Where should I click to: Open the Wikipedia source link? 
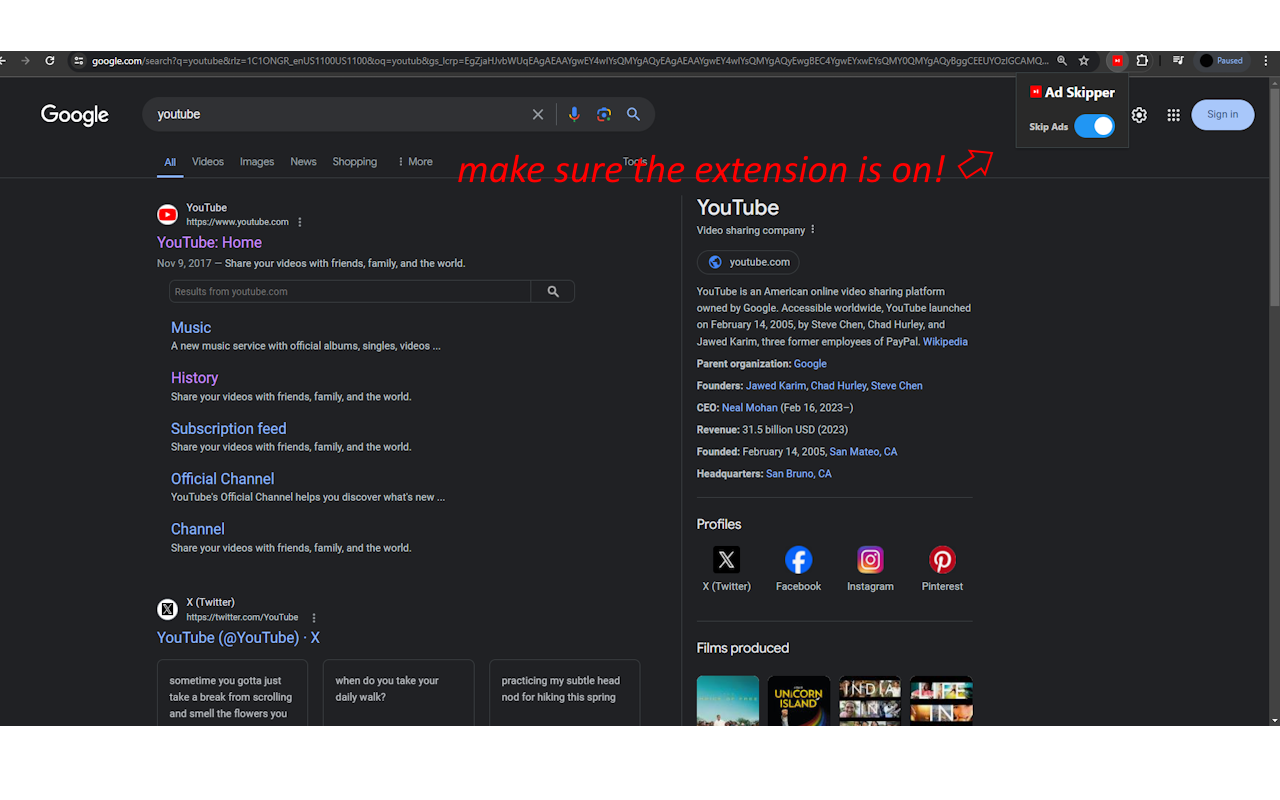tap(945, 342)
